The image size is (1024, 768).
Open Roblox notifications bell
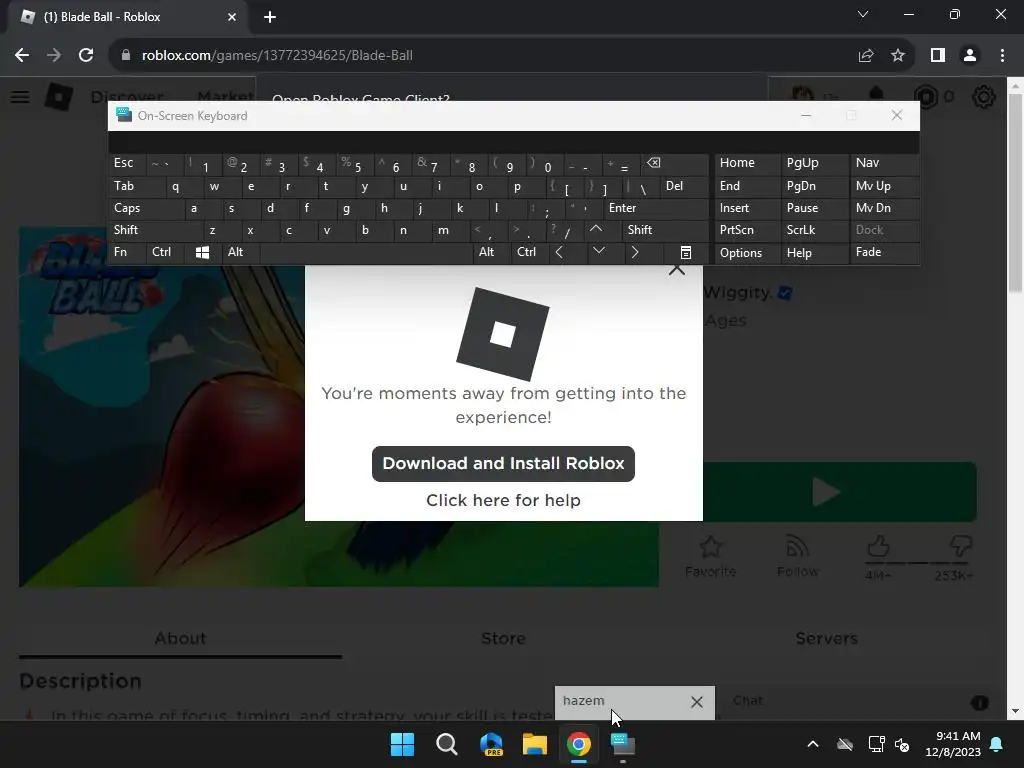pyautogui.click(x=876, y=96)
